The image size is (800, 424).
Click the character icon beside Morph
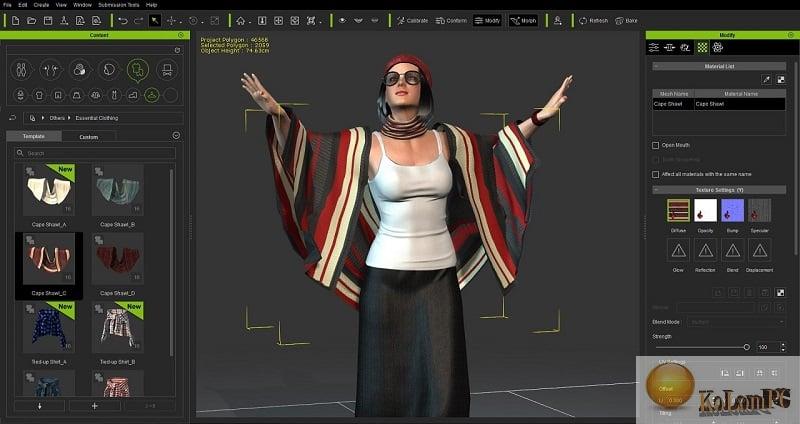click(558, 21)
